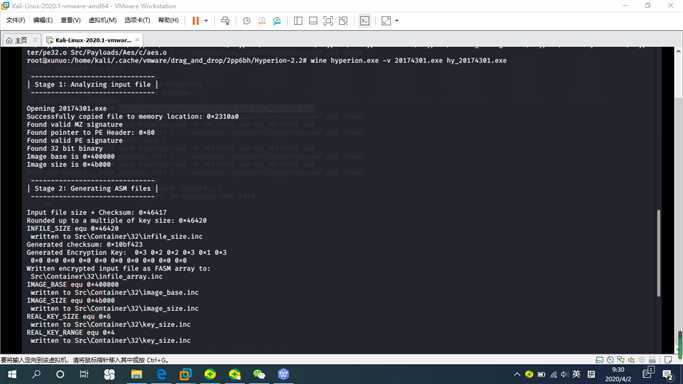The height and width of the screenshot is (384, 683).
Task: Open the snapshot manager
Action: [x=277, y=20]
